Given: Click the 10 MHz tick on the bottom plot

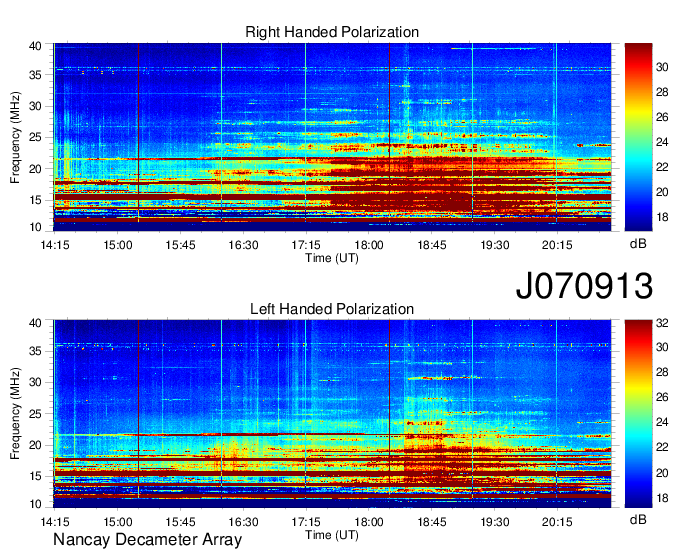Looking at the screenshot, I should [35, 504].
